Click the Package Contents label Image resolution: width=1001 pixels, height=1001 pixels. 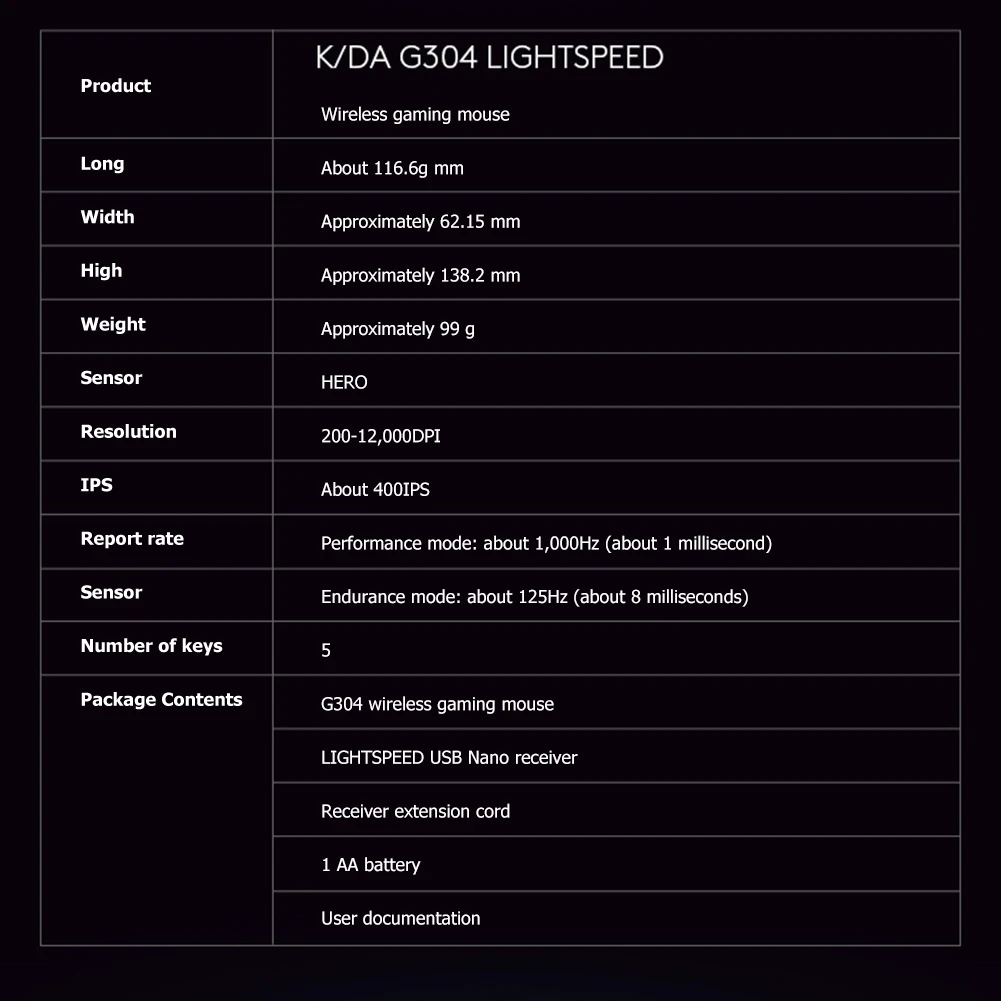point(162,700)
